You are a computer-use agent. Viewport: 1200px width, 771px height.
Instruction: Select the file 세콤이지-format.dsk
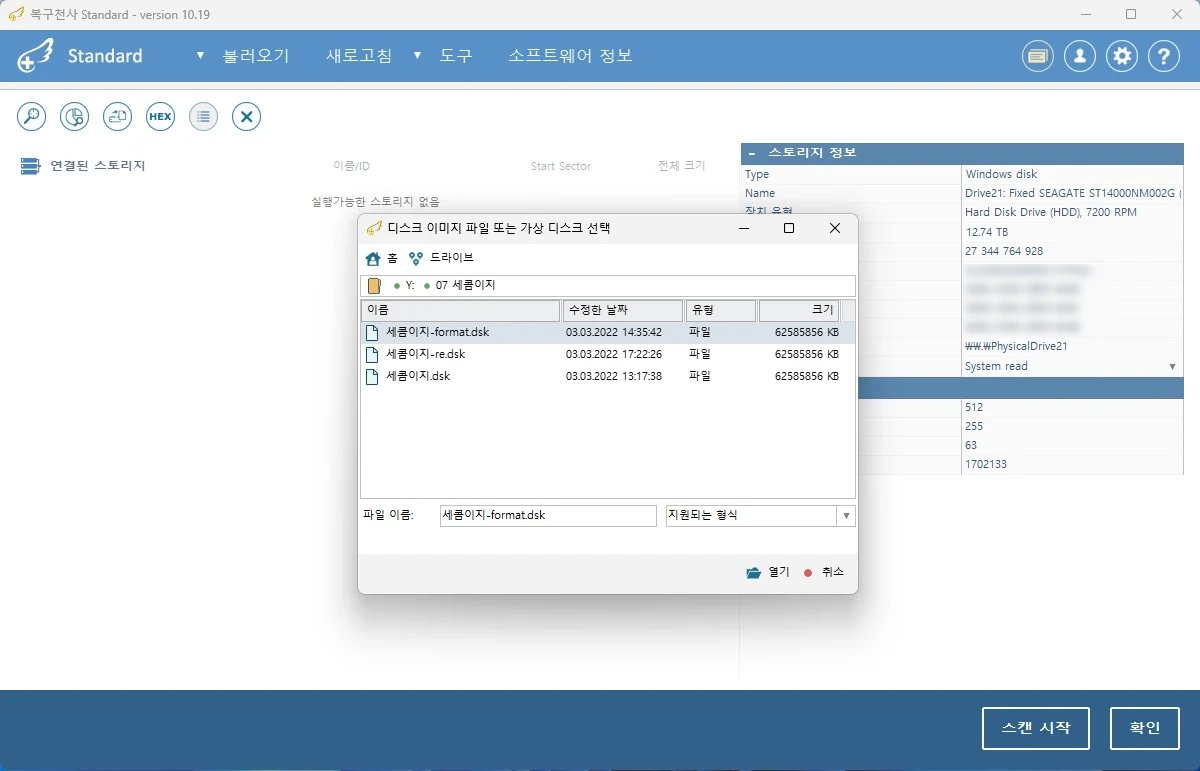point(608,332)
